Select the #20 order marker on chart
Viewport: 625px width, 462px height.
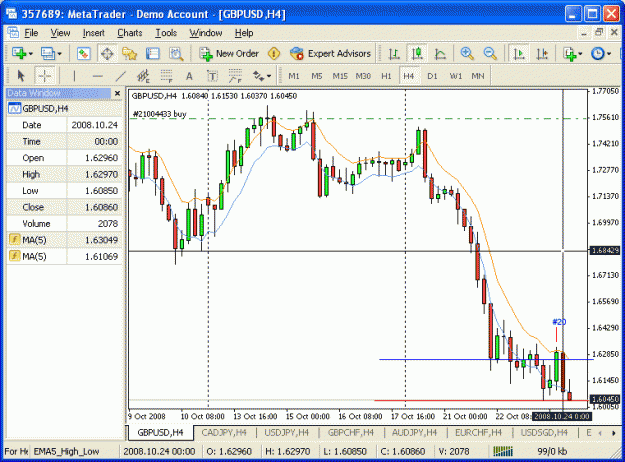pos(559,322)
